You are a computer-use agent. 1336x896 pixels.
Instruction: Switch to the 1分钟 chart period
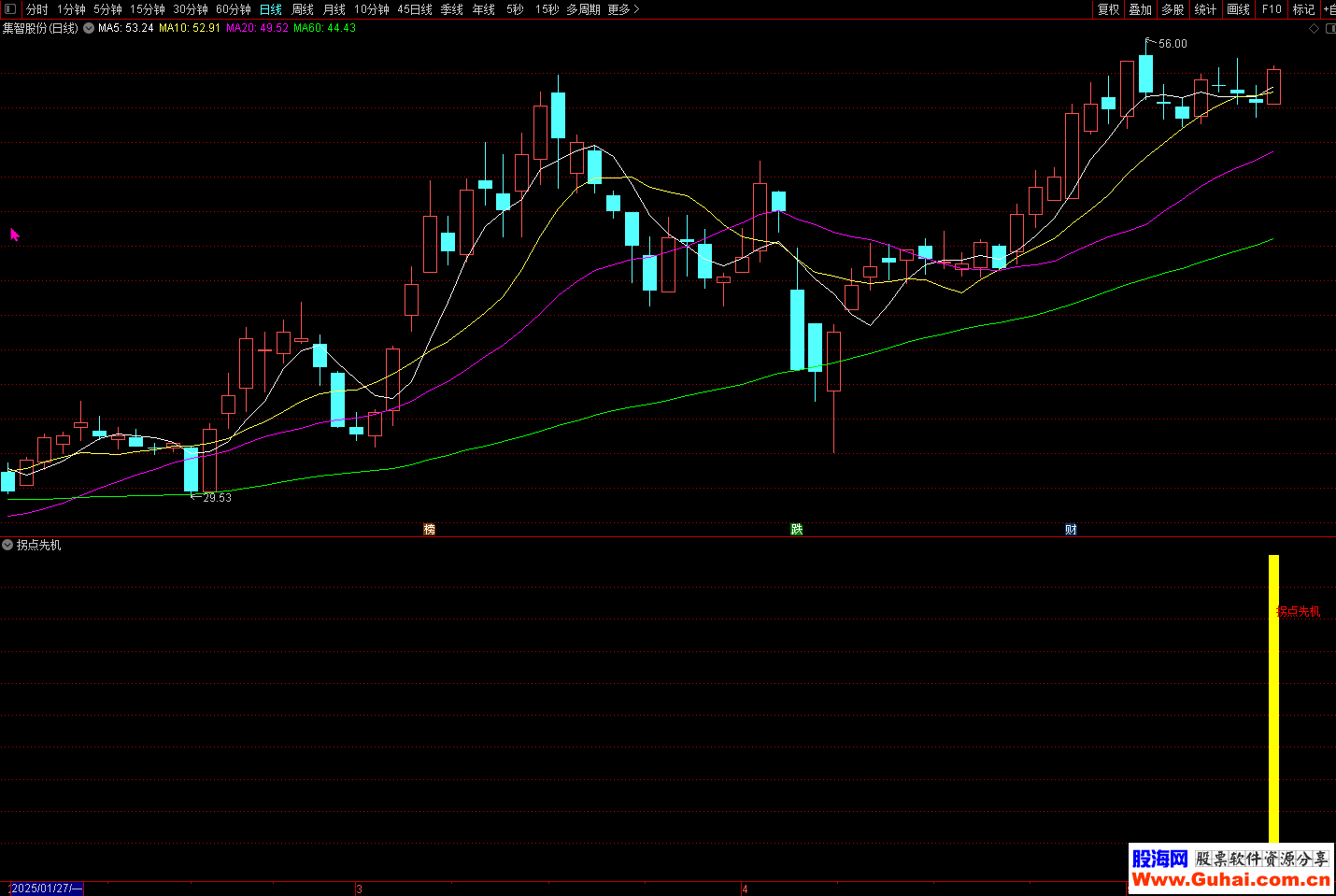(71, 9)
